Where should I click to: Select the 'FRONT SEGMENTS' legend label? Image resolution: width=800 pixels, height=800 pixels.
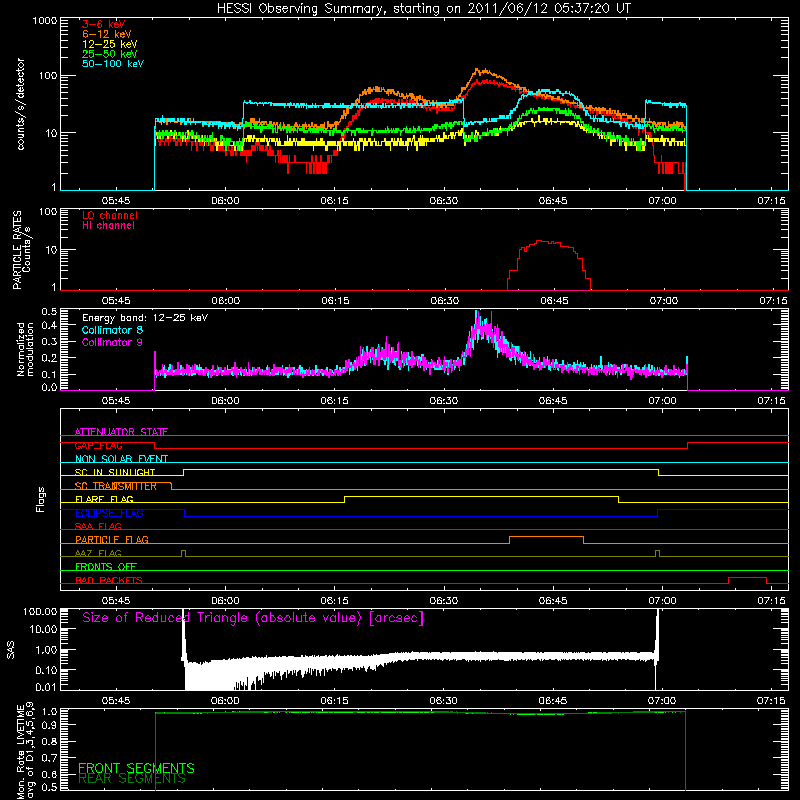(x=136, y=768)
